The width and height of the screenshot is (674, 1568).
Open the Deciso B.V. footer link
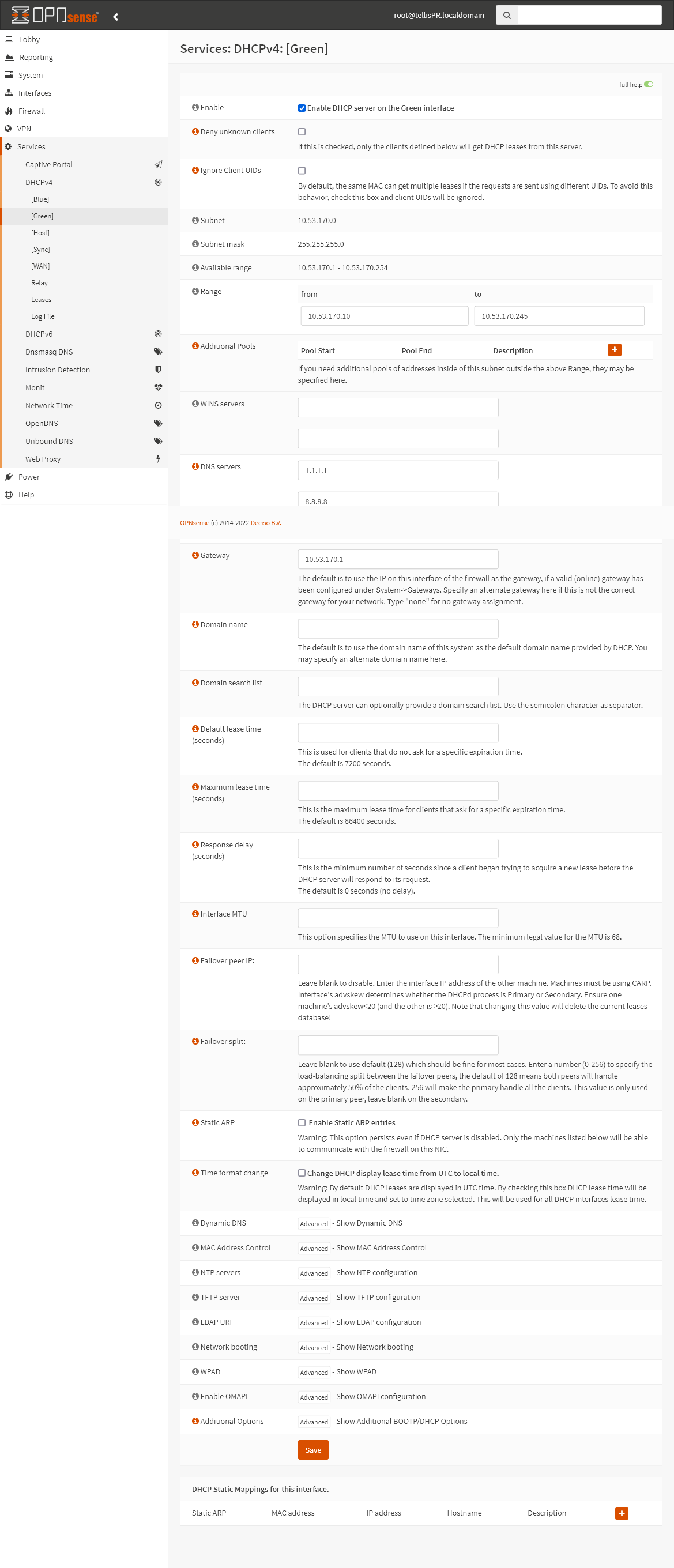pyautogui.click(x=266, y=523)
